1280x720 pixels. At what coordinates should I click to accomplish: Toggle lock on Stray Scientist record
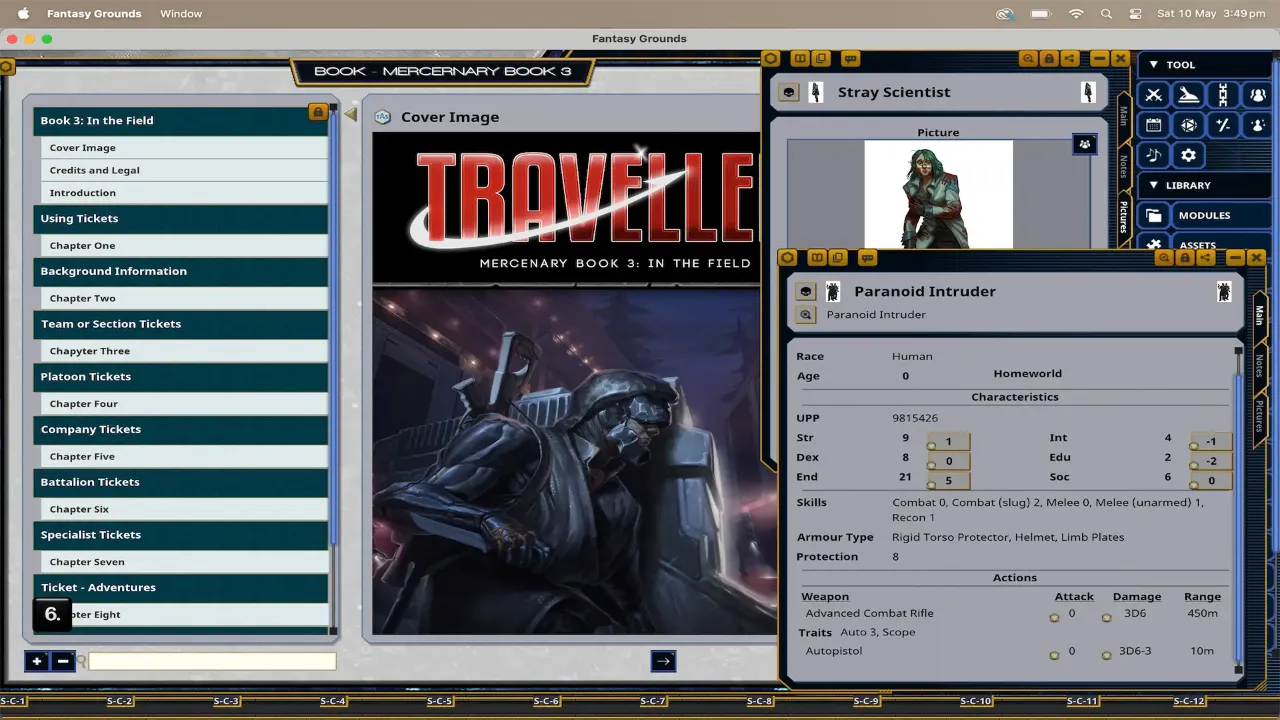coord(1049,59)
